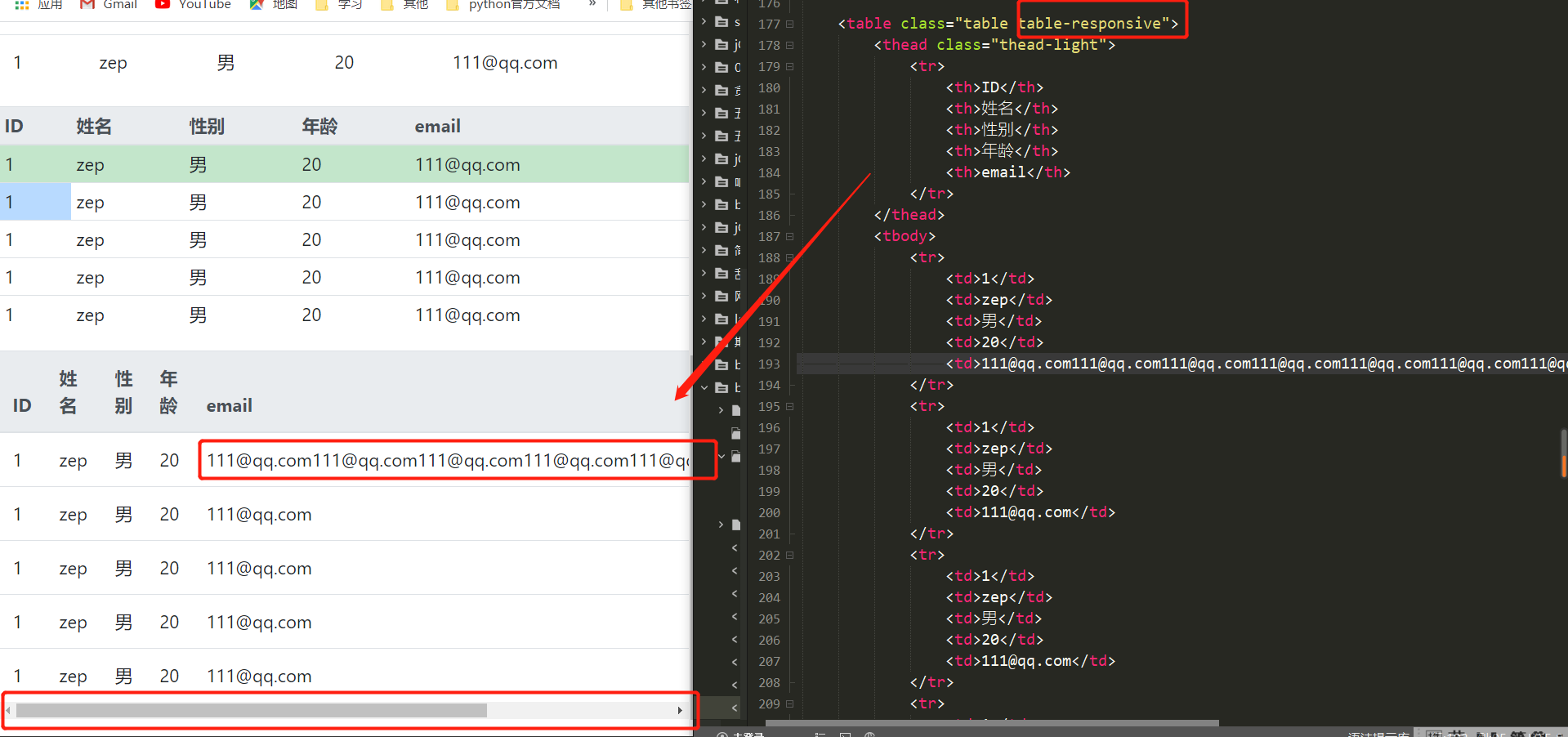Collapse the tbody fold marker at line 187
This screenshot has width=1568, height=737.
click(x=790, y=237)
